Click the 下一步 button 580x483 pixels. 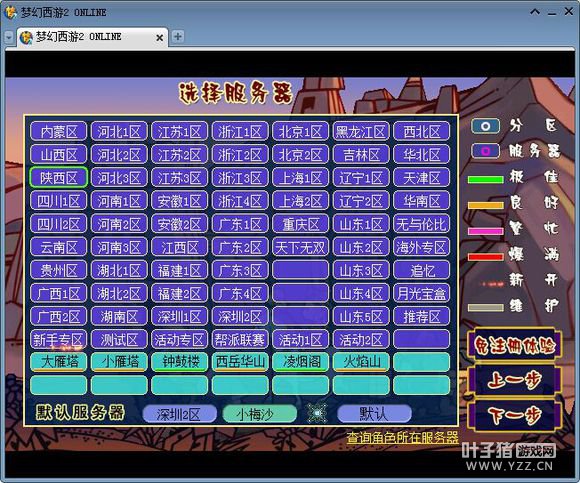click(x=515, y=415)
